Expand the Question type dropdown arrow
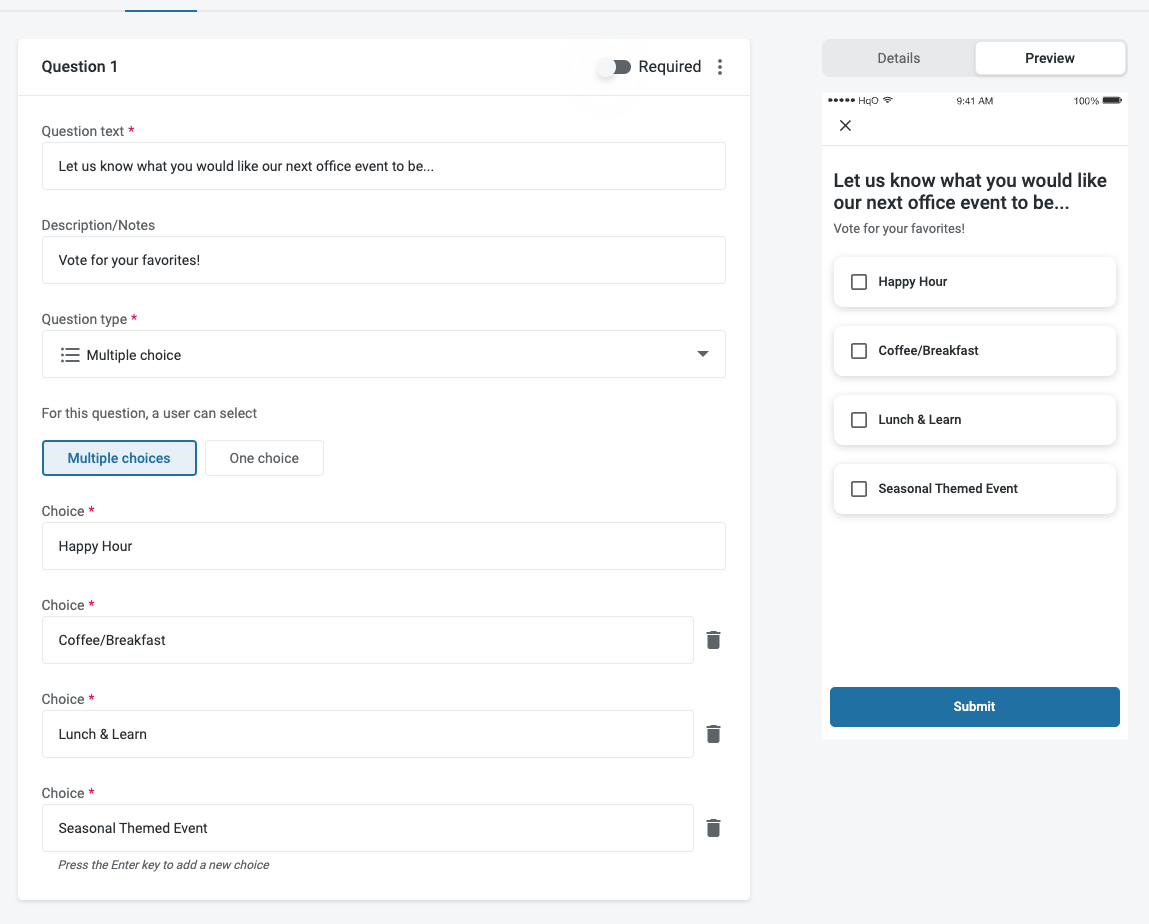The width and height of the screenshot is (1149, 924). pos(702,355)
